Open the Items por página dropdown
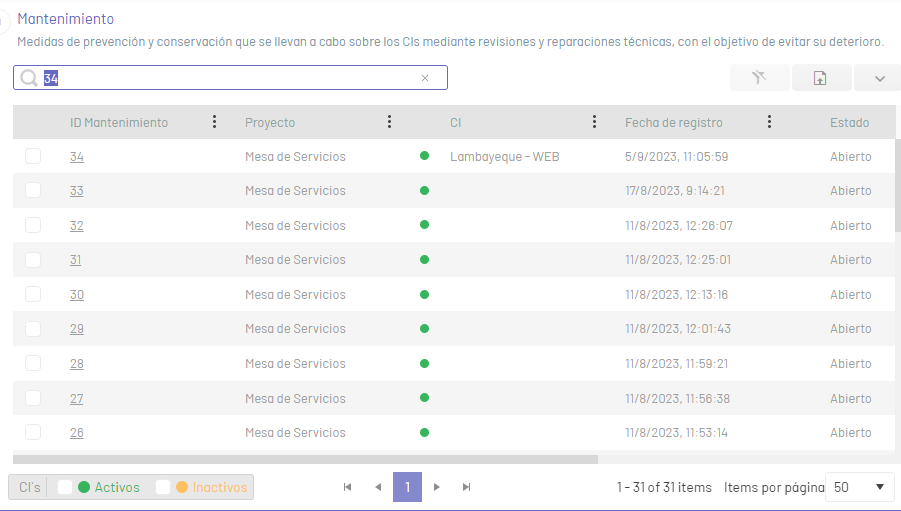901x511 pixels. click(x=860, y=487)
